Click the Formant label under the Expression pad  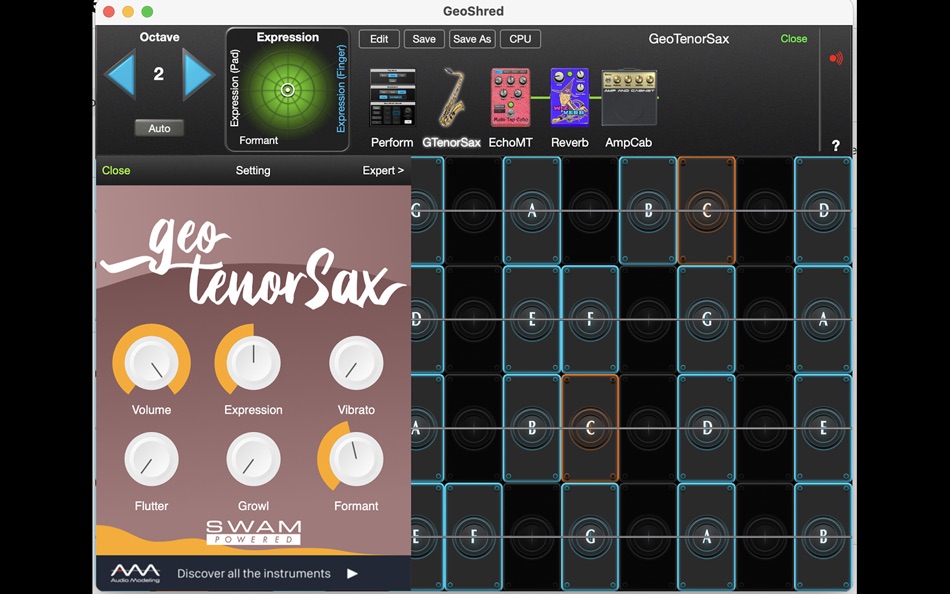tap(259, 140)
